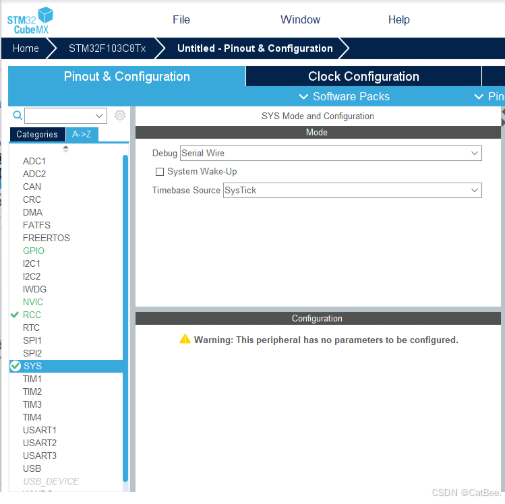Click the green check circle beside SYS
Image resolution: width=505 pixels, height=504 pixels.
point(15,366)
